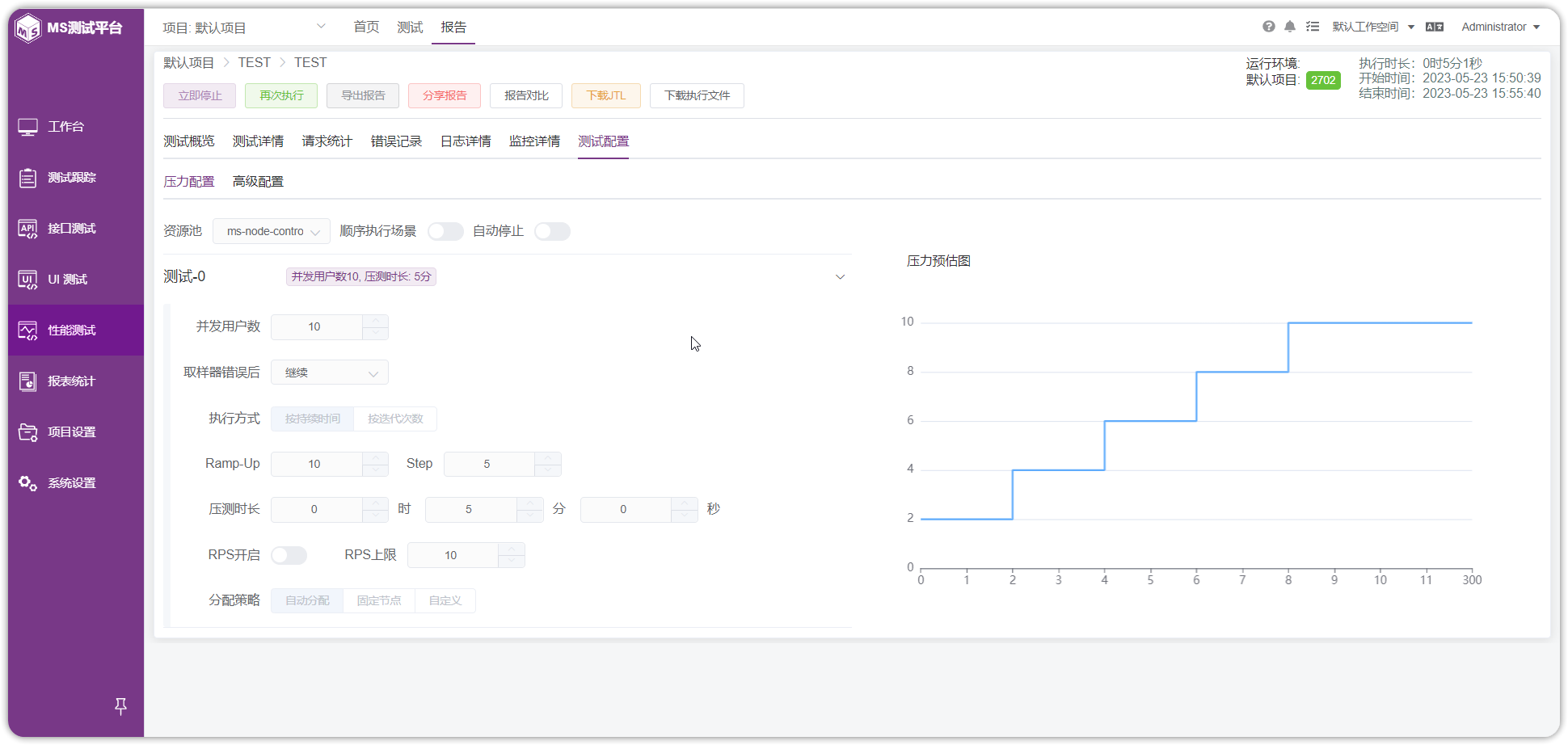Screen dimensions: 1568x745
Task: Go to 首页 in top menu
Action: tap(366, 27)
